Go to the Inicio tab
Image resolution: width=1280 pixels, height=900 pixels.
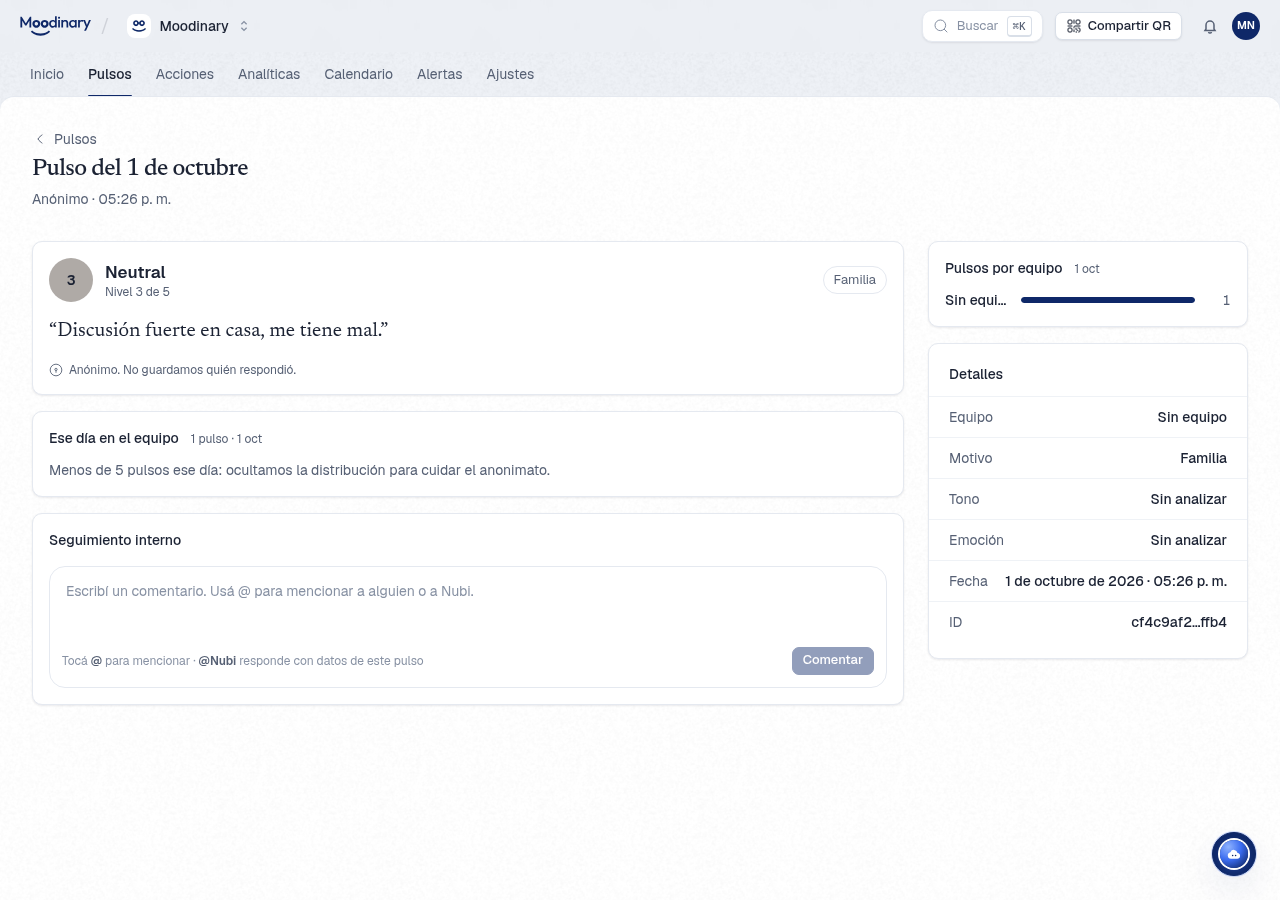(x=47, y=74)
